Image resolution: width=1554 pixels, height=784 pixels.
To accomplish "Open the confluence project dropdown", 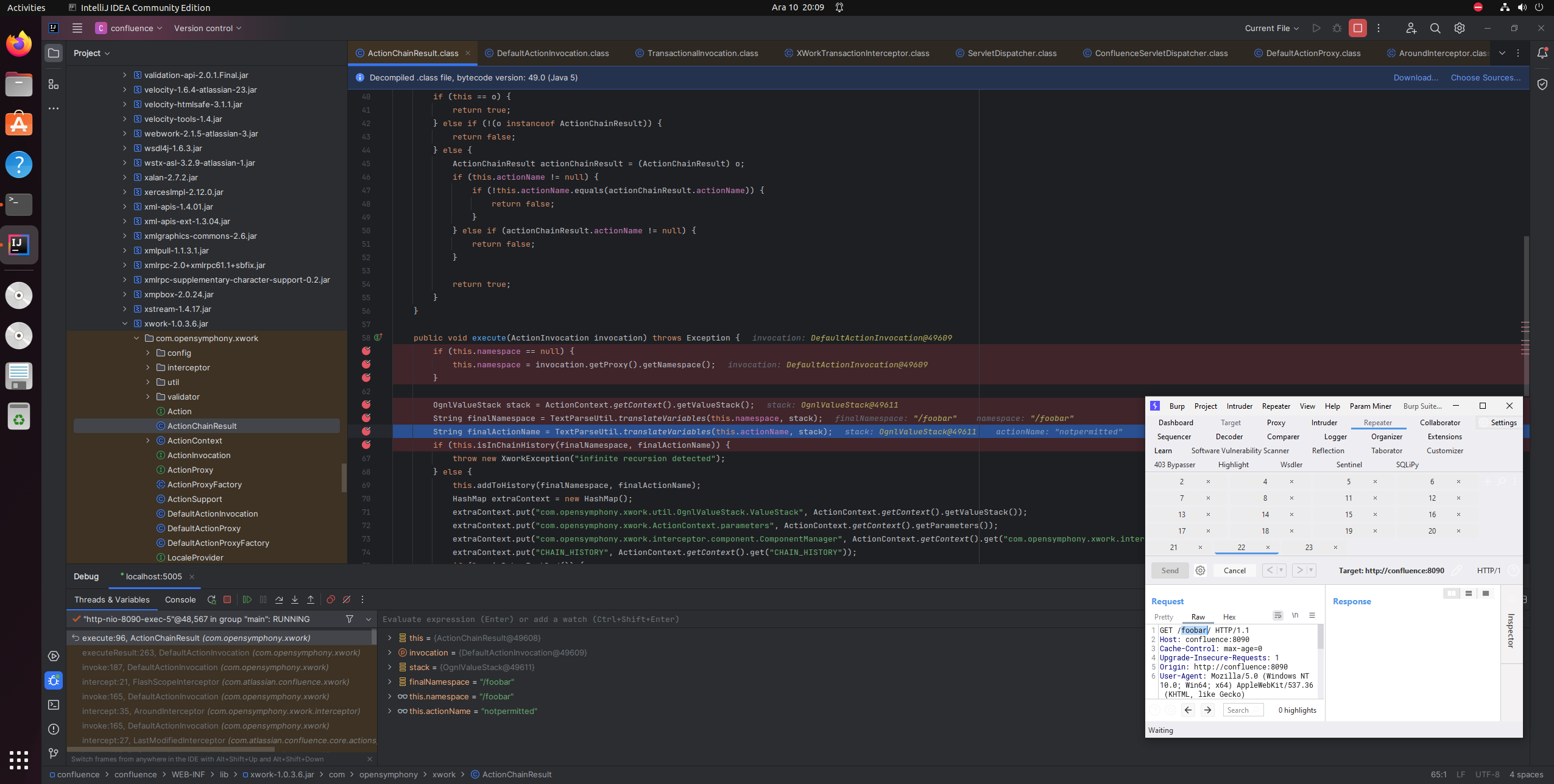I will pyautogui.click(x=129, y=28).
